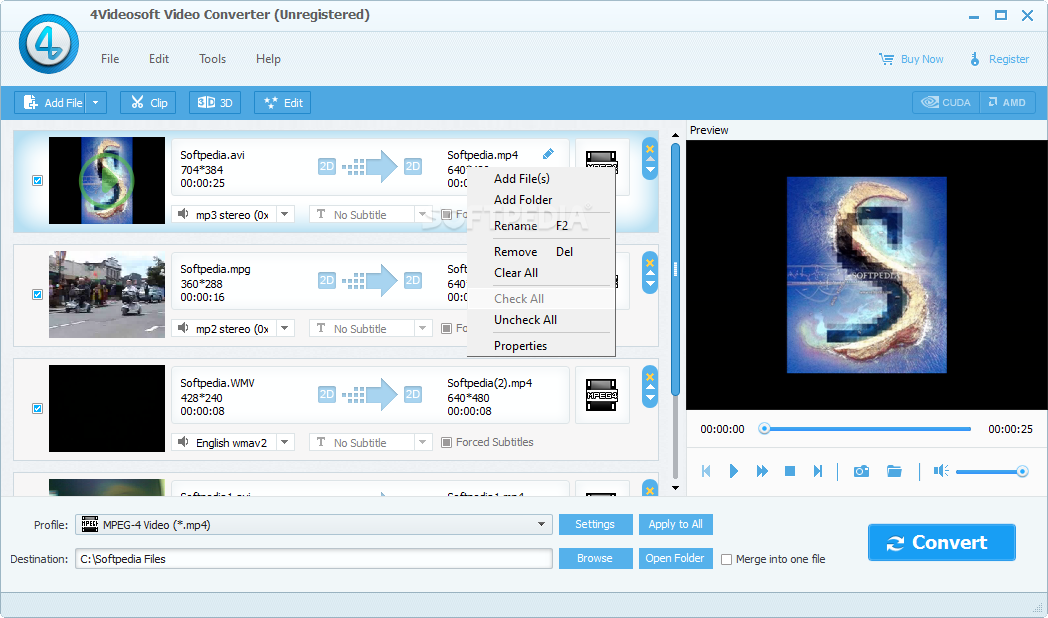Adjust the preview volume slider
This screenshot has height=618, width=1048.
[x=992, y=472]
